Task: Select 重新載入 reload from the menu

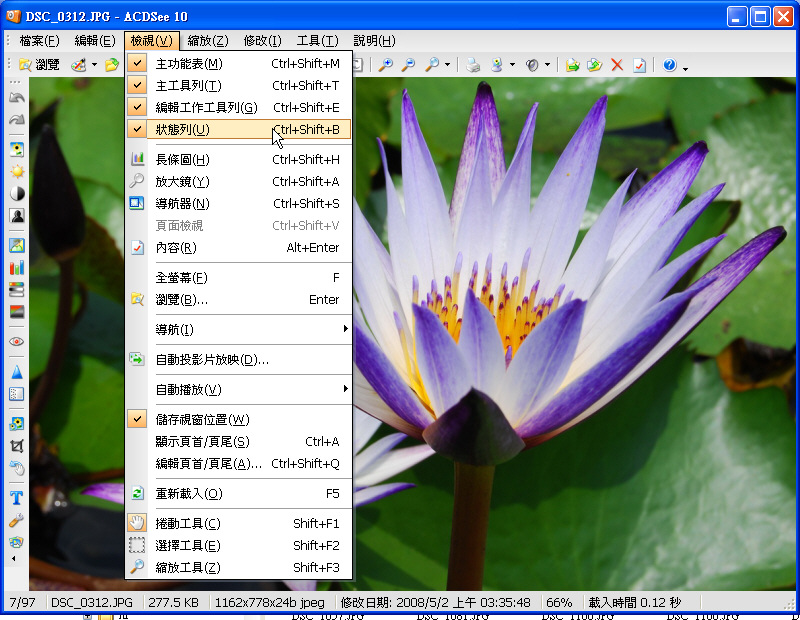Action: coord(189,493)
